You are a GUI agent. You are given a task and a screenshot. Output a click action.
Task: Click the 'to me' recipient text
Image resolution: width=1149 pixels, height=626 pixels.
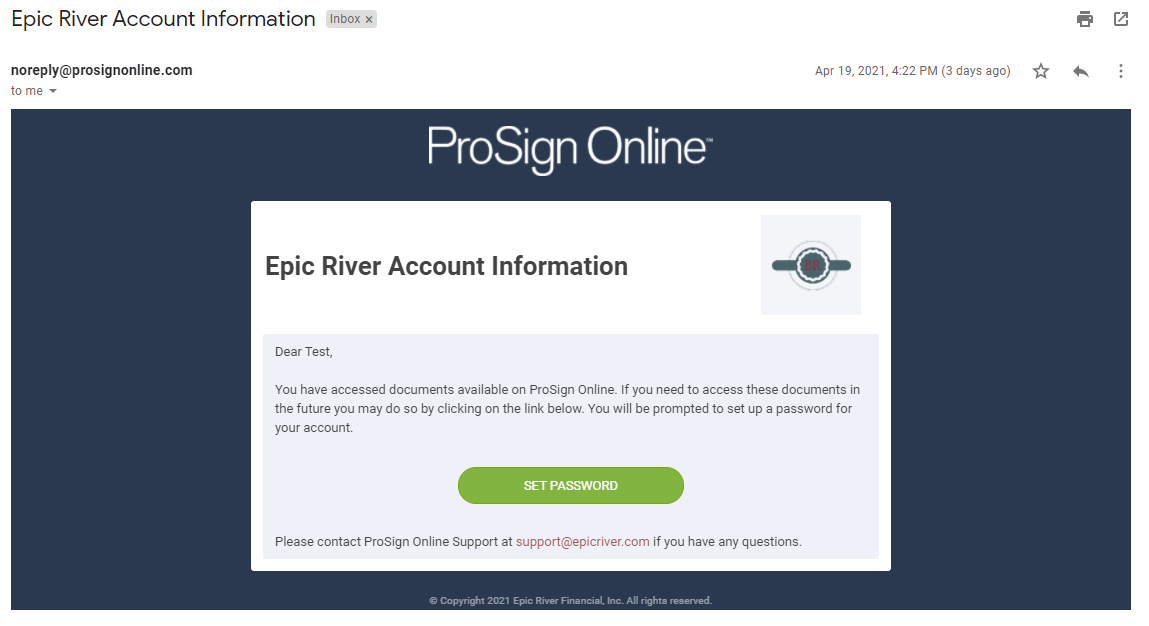(x=27, y=91)
